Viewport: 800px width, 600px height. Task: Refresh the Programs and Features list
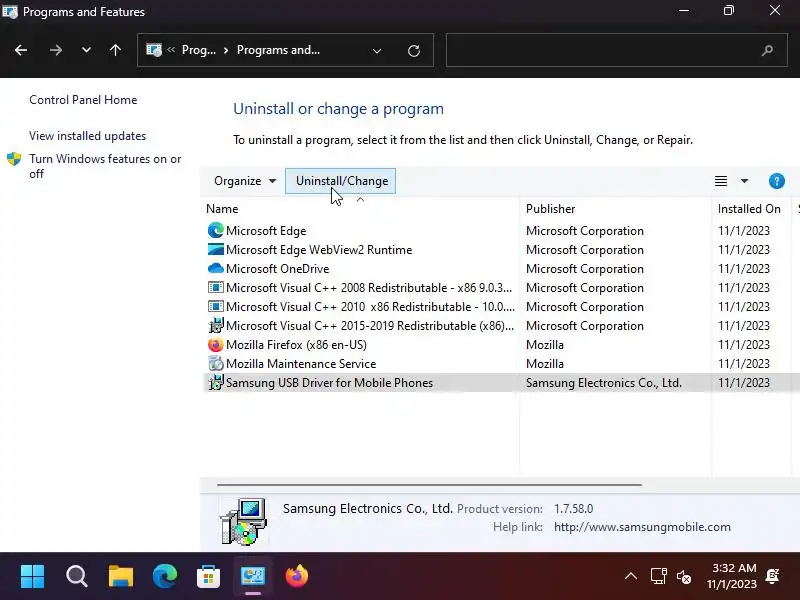point(414,51)
